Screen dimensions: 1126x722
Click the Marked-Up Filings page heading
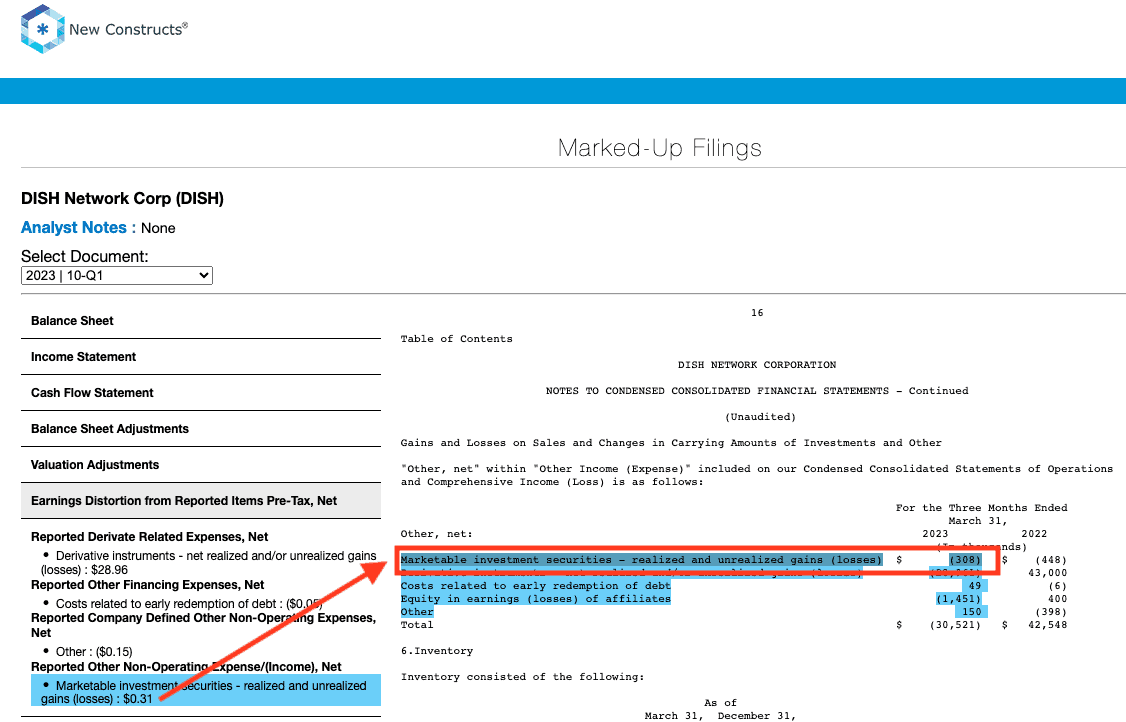[x=660, y=148]
